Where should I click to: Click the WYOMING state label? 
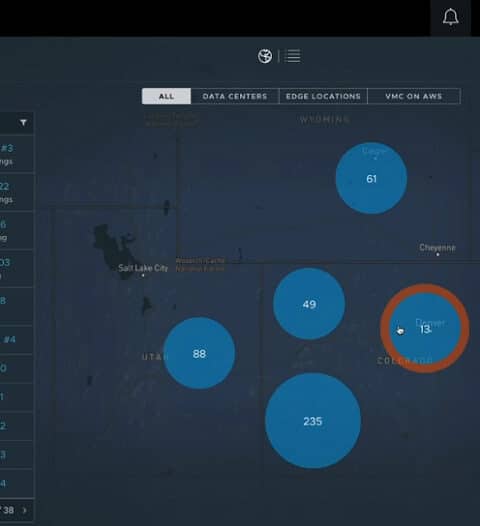click(x=325, y=119)
